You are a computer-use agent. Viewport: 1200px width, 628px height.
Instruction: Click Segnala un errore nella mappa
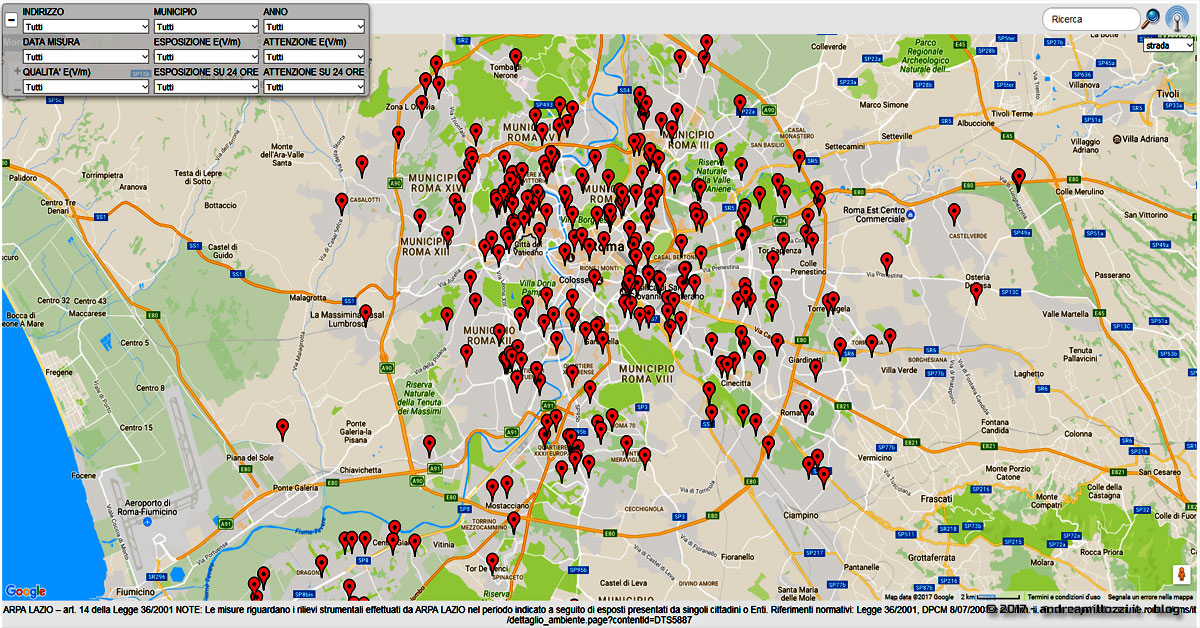click(x=1150, y=597)
